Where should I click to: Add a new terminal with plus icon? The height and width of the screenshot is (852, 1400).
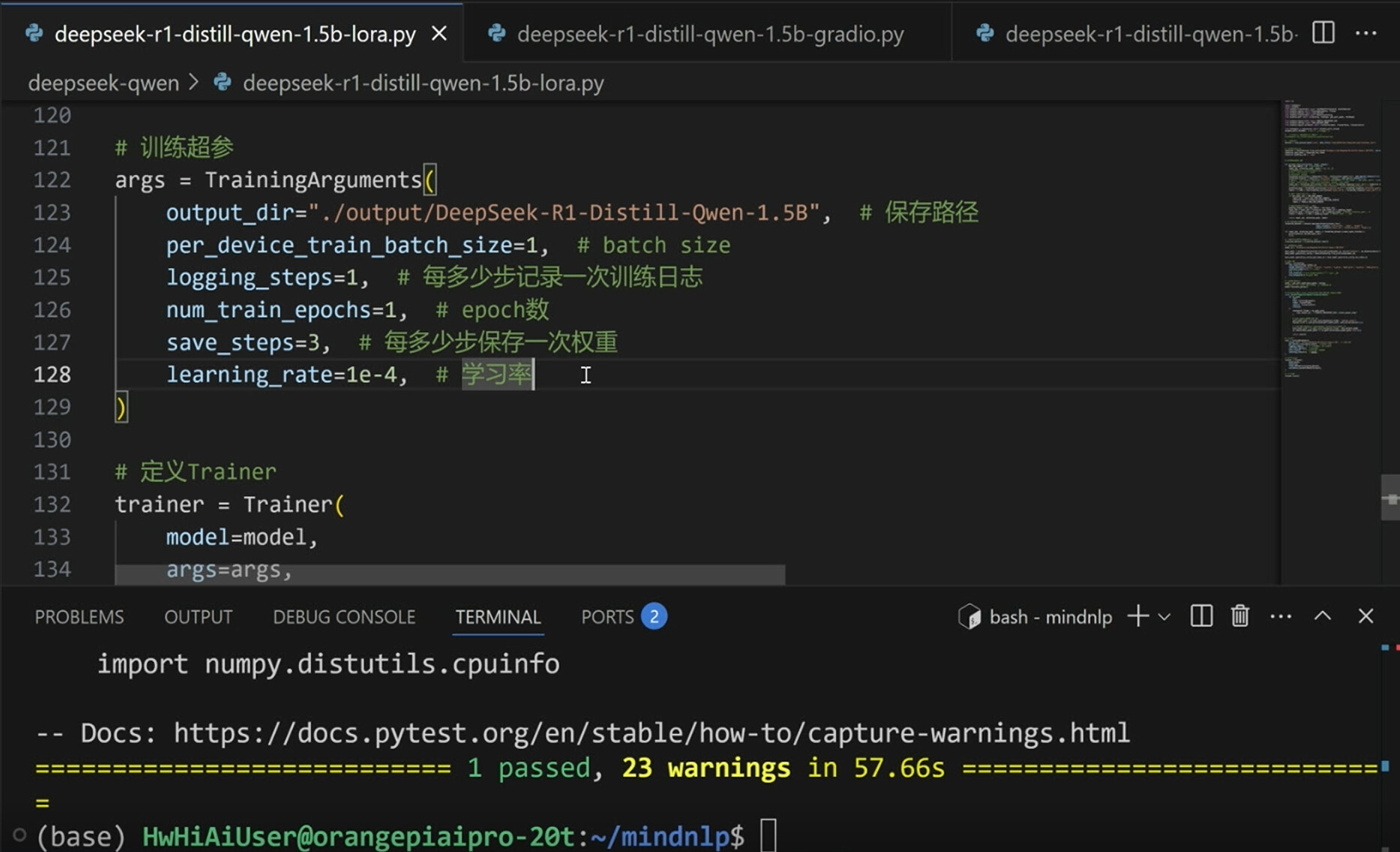coord(1137,616)
